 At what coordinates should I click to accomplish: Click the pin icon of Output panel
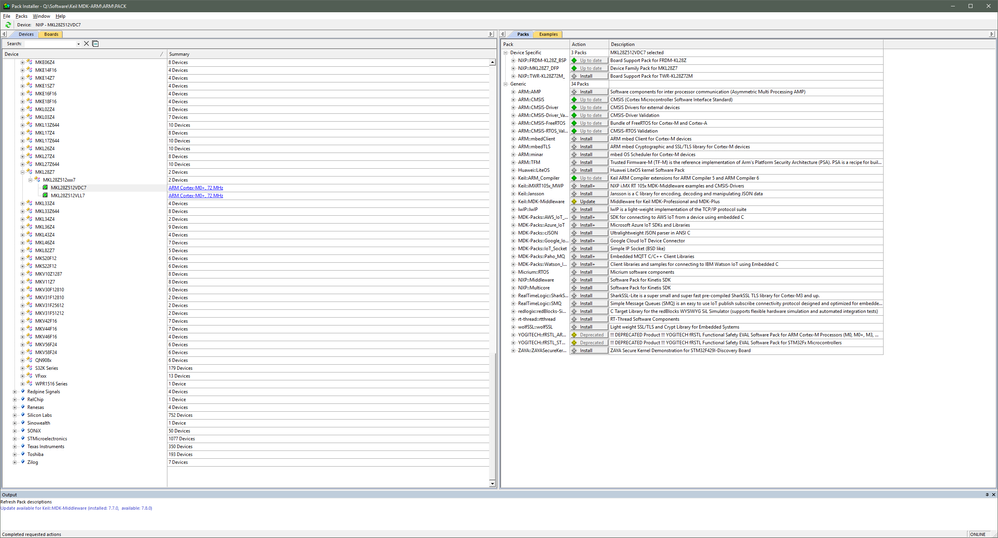coord(987,495)
